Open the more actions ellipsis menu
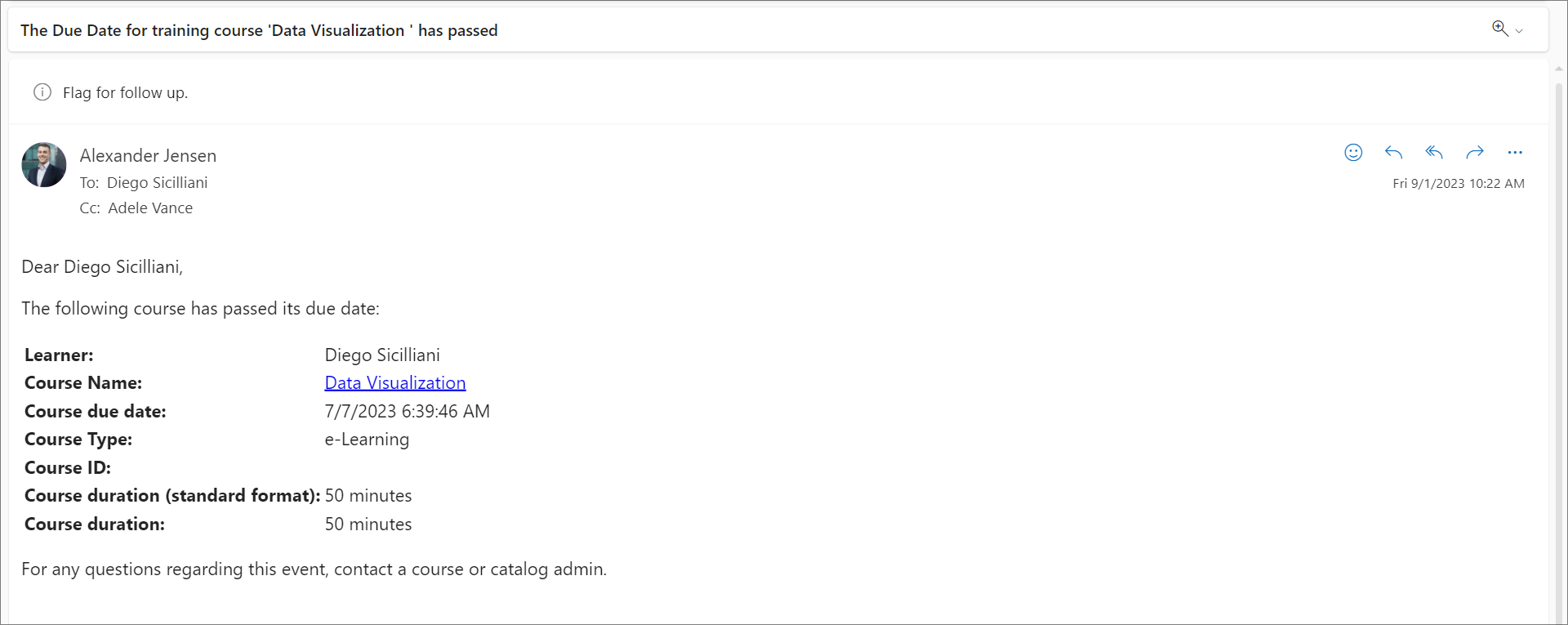 tap(1515, 153)
